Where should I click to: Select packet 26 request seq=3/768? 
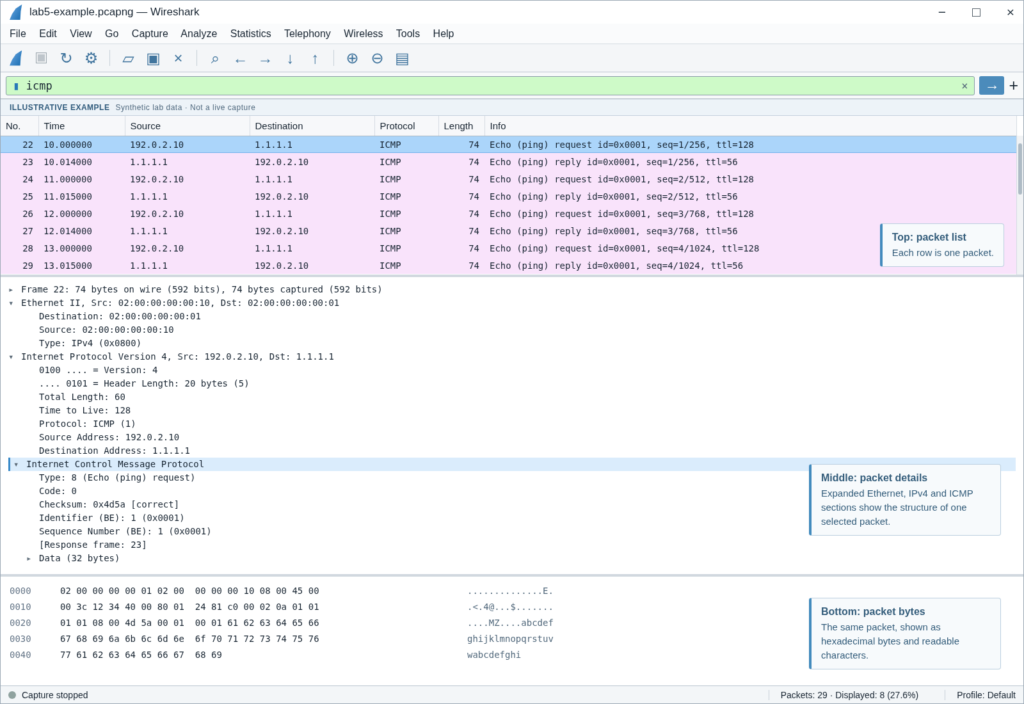pyautogui.click(x=508, y=214)
